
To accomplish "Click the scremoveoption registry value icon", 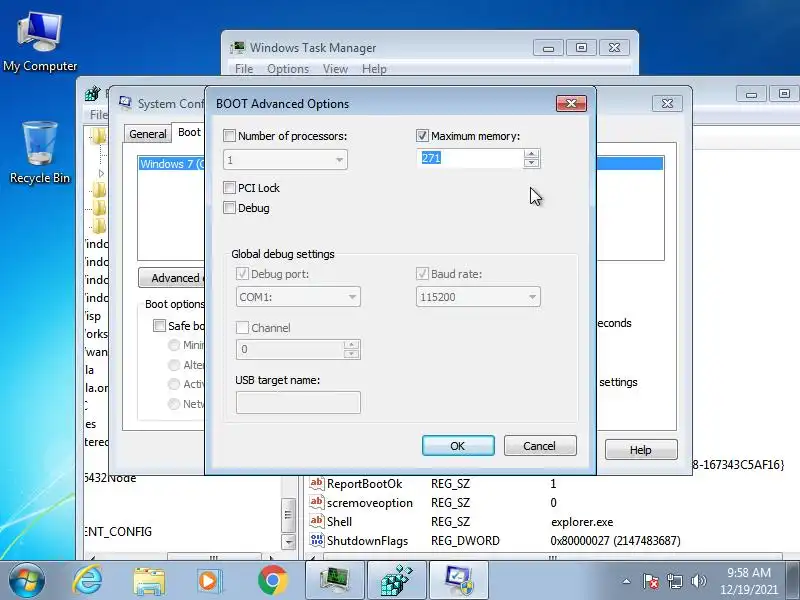I will coord(316,502).
